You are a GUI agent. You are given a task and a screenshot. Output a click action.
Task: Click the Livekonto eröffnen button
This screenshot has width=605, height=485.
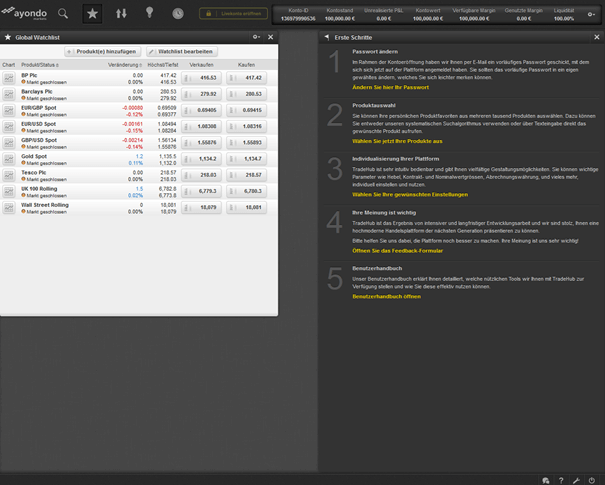point(233,14)
